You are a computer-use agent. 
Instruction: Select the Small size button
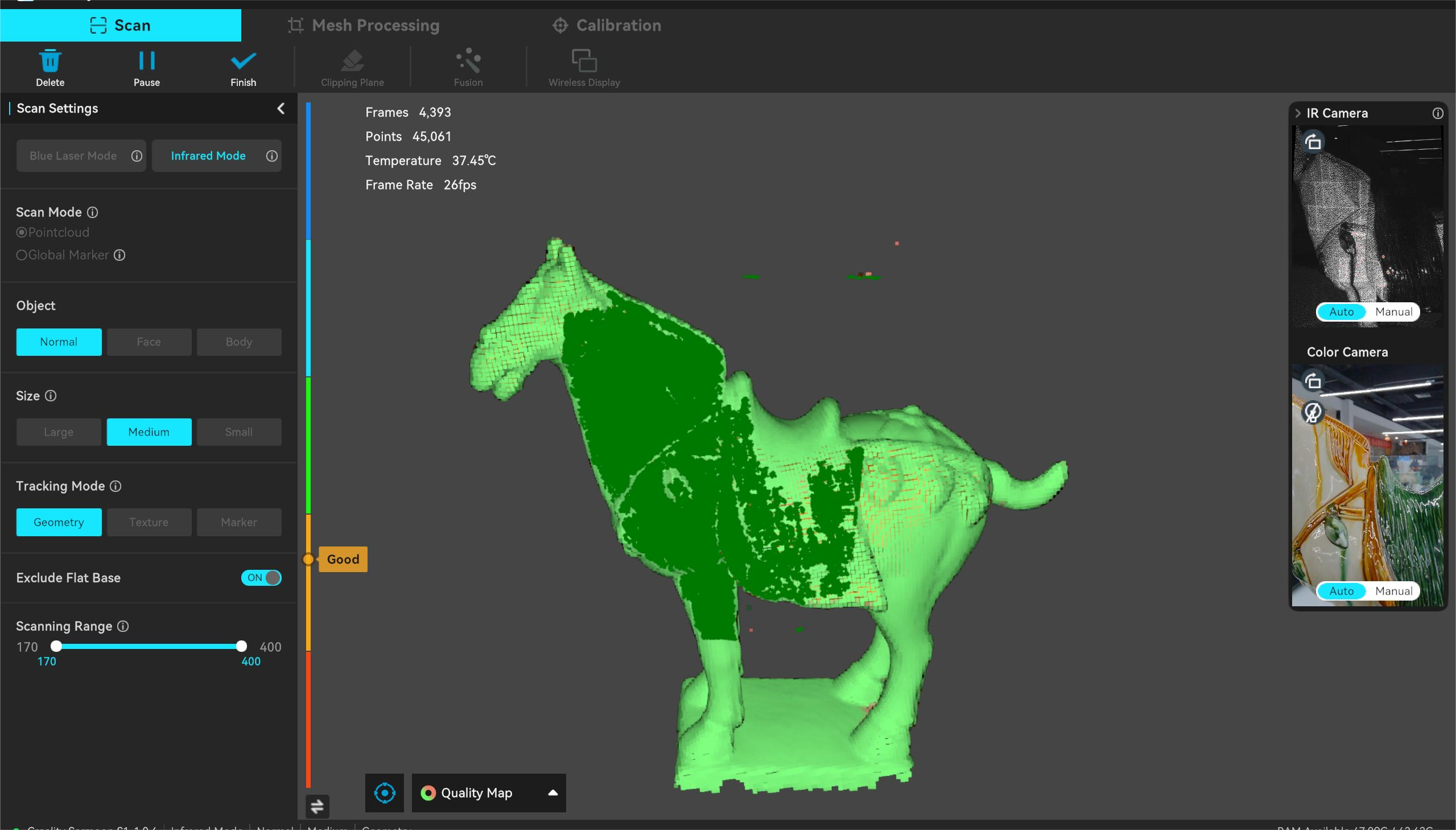coord(238,432)
